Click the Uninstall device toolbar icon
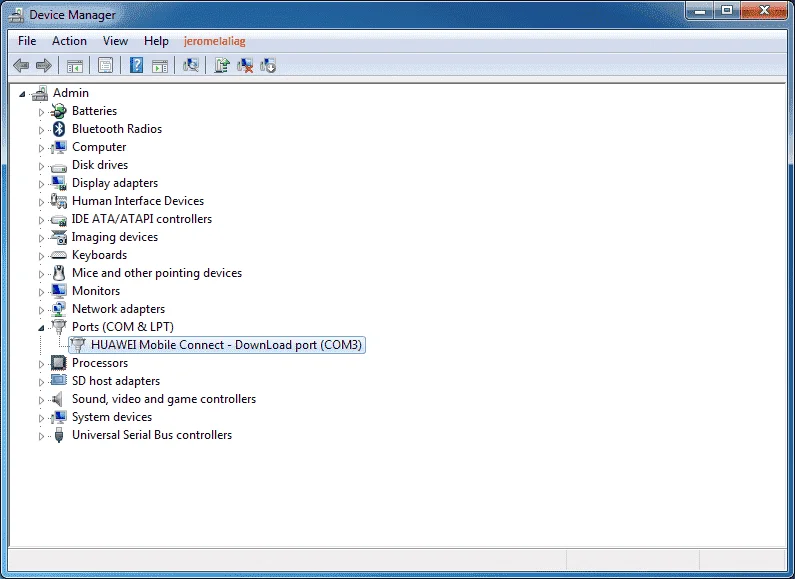The image size is (795, 579). (245, 65)
